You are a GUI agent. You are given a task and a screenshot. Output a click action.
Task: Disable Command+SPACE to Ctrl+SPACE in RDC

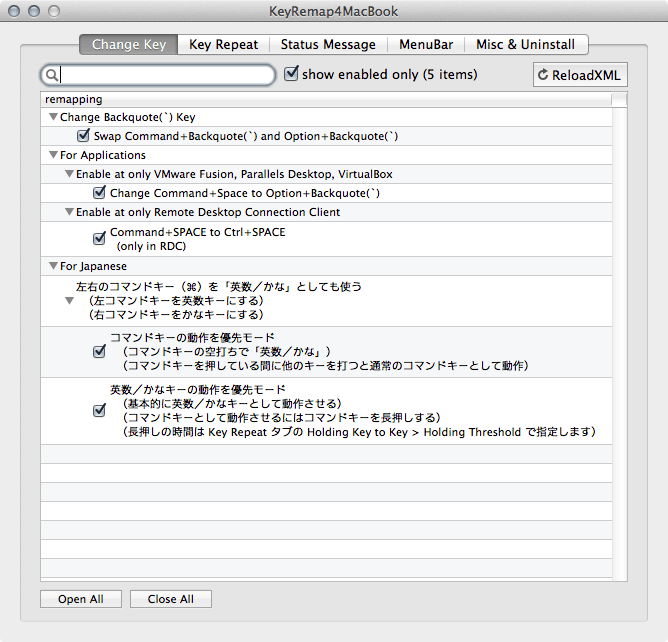tap(99, 238)
